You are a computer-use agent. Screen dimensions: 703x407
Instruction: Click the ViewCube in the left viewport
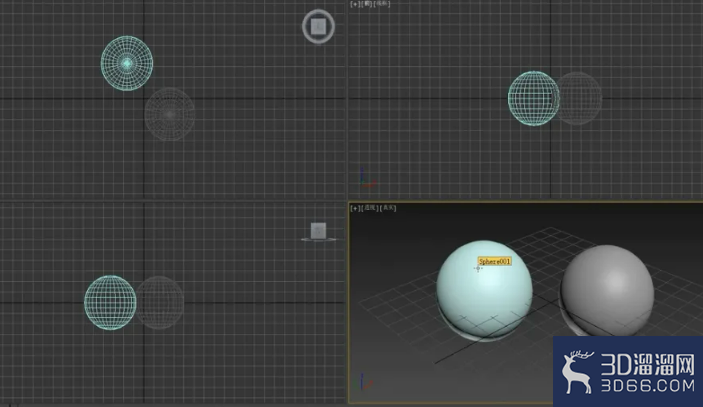pos(318,231)
